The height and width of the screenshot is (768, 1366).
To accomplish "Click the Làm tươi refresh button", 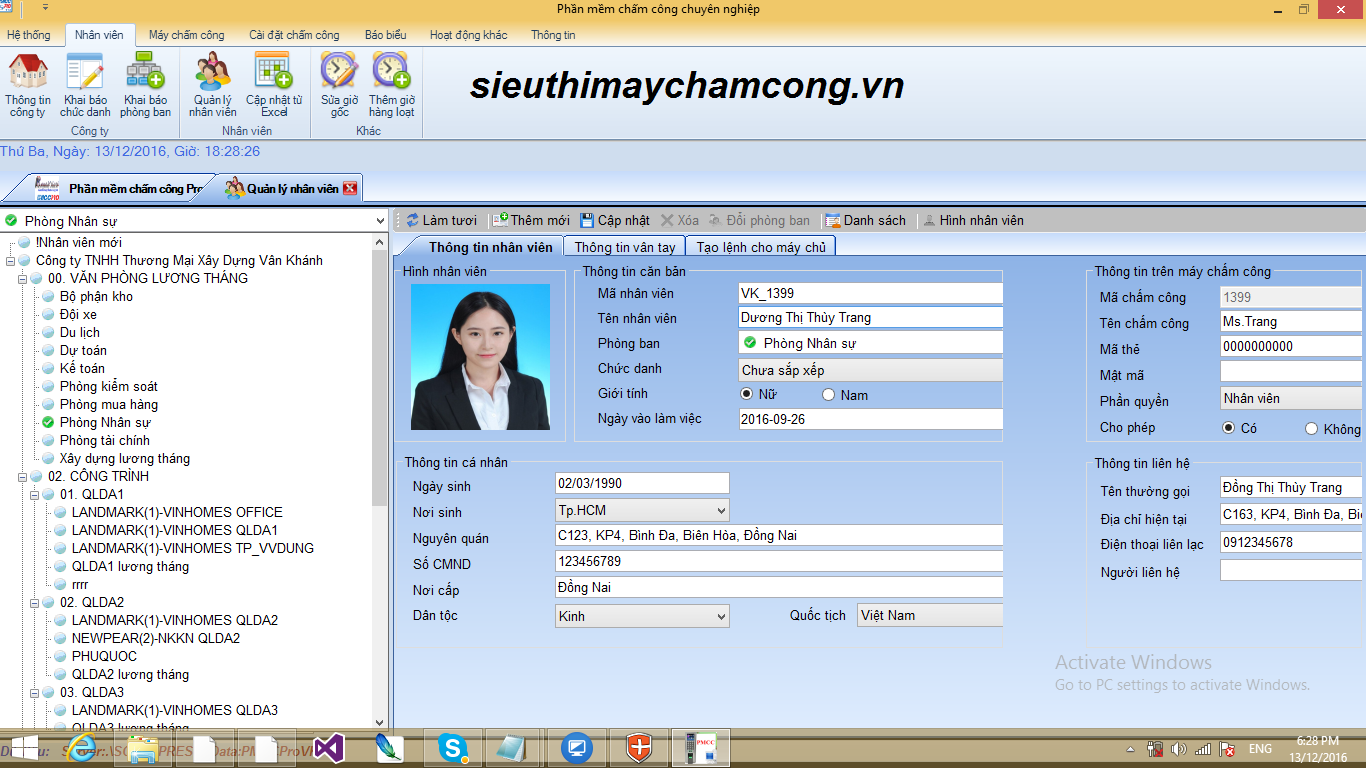I will tap(441, 220).
